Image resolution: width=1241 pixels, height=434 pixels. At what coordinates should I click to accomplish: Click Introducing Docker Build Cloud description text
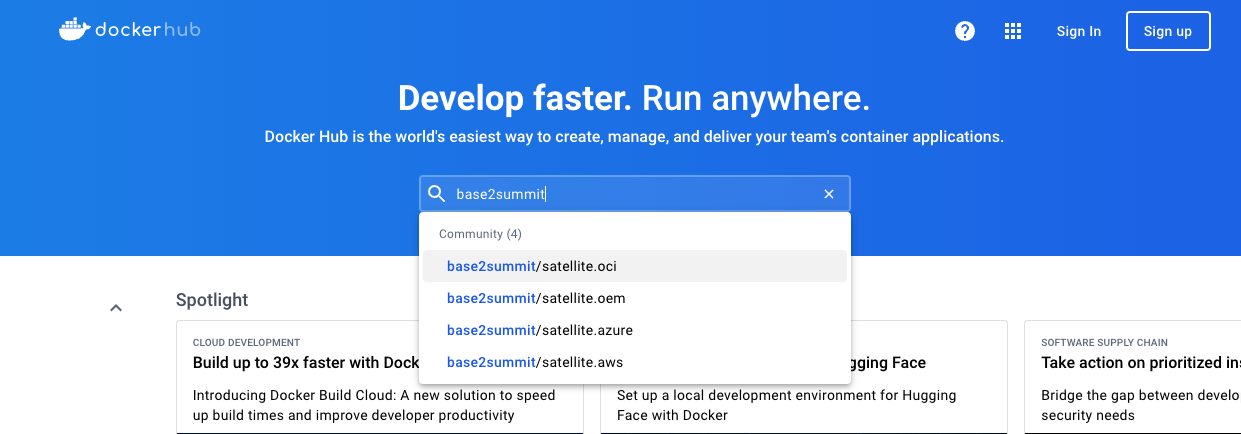click(x=374, y=405)
